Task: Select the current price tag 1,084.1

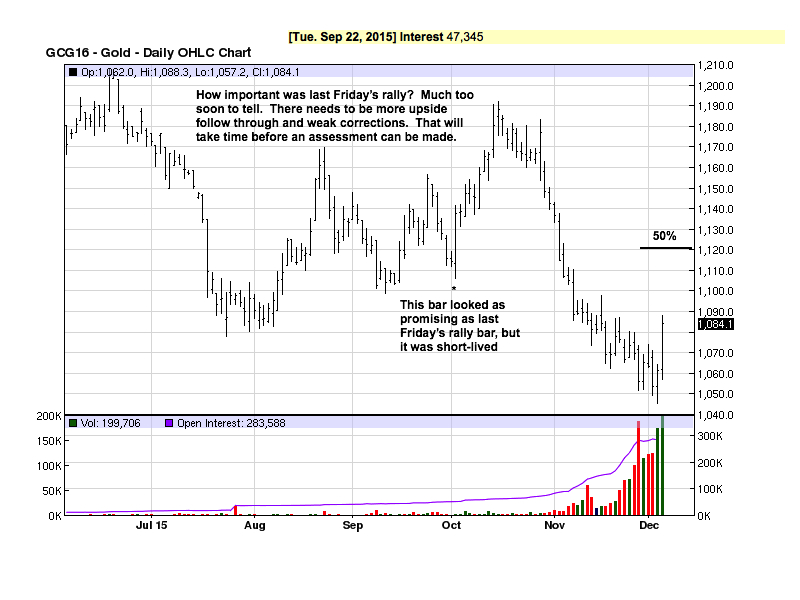Action: 717,324
